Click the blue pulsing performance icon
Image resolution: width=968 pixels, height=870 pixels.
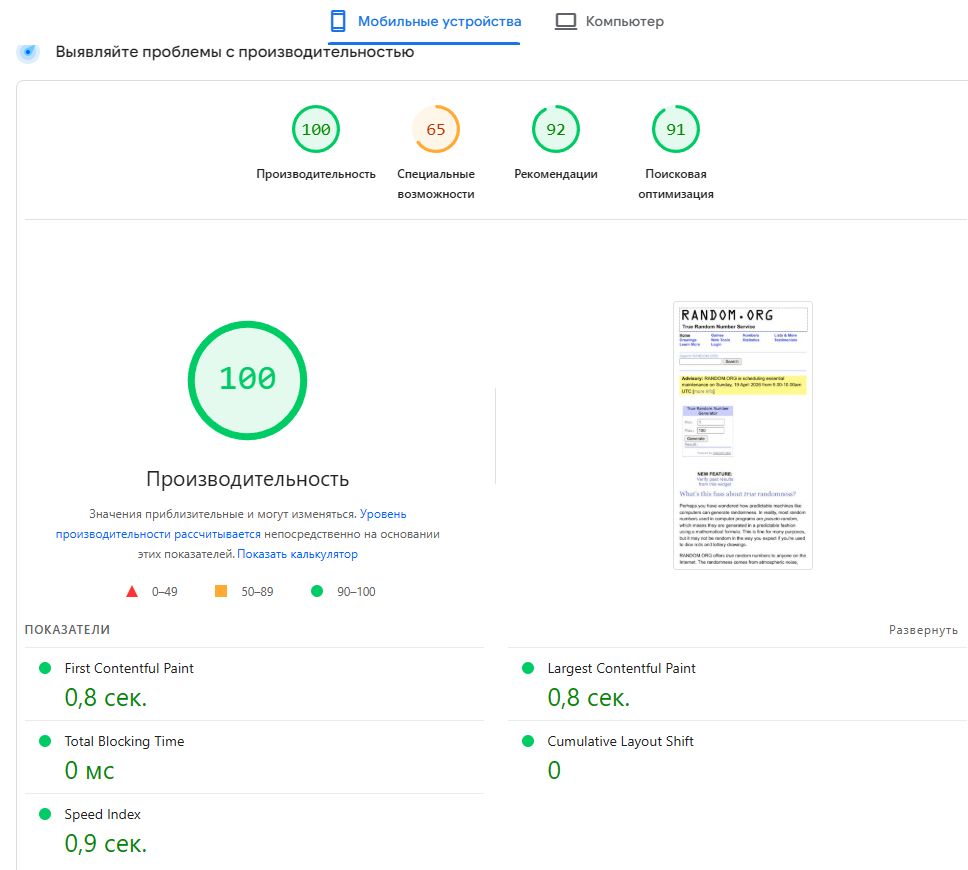tap(28, 52)
